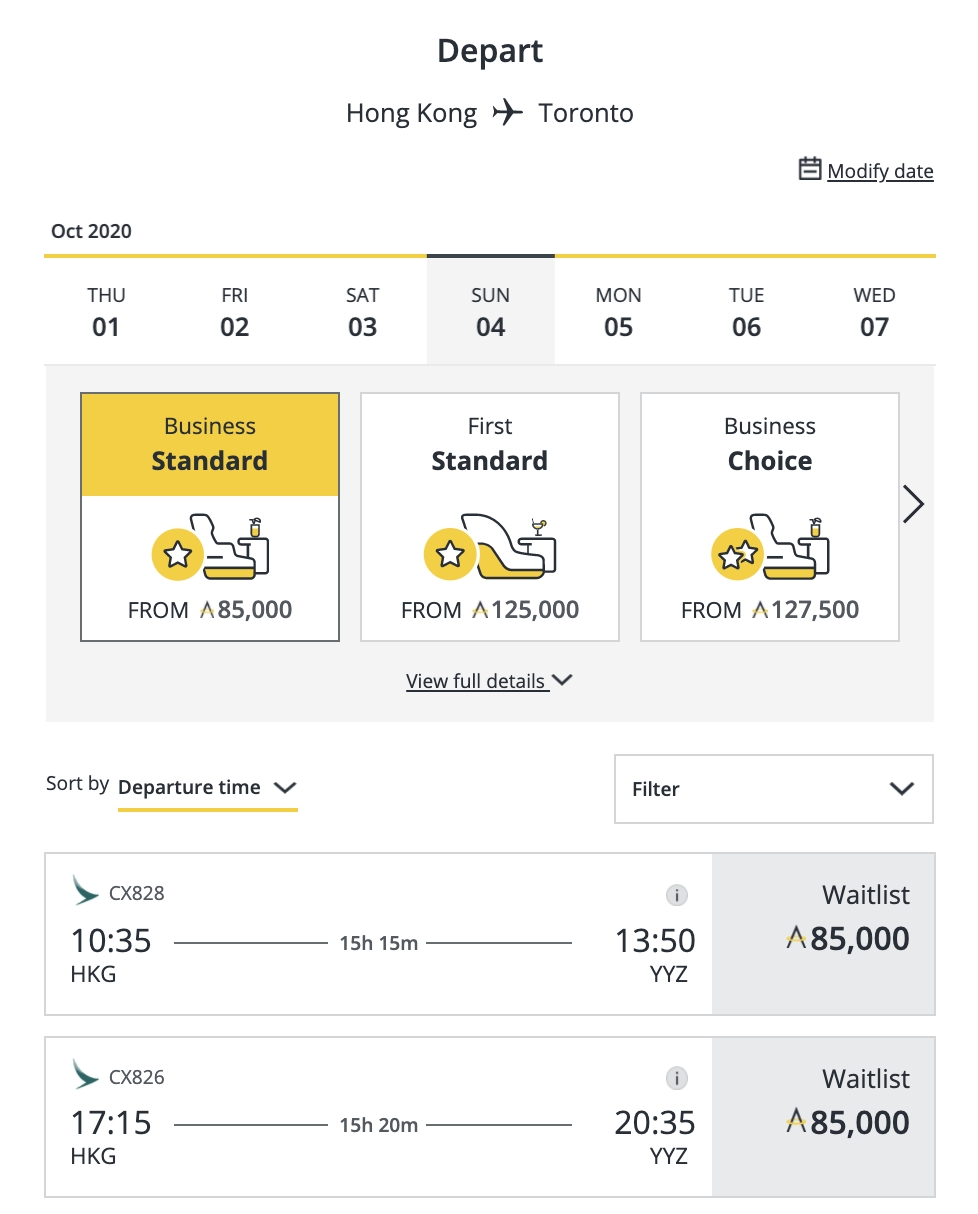The width and height of the screenshot is (978, 1214).
Task: Click the calendar icon beside Modify date
Action: click(x=810, y=169)
